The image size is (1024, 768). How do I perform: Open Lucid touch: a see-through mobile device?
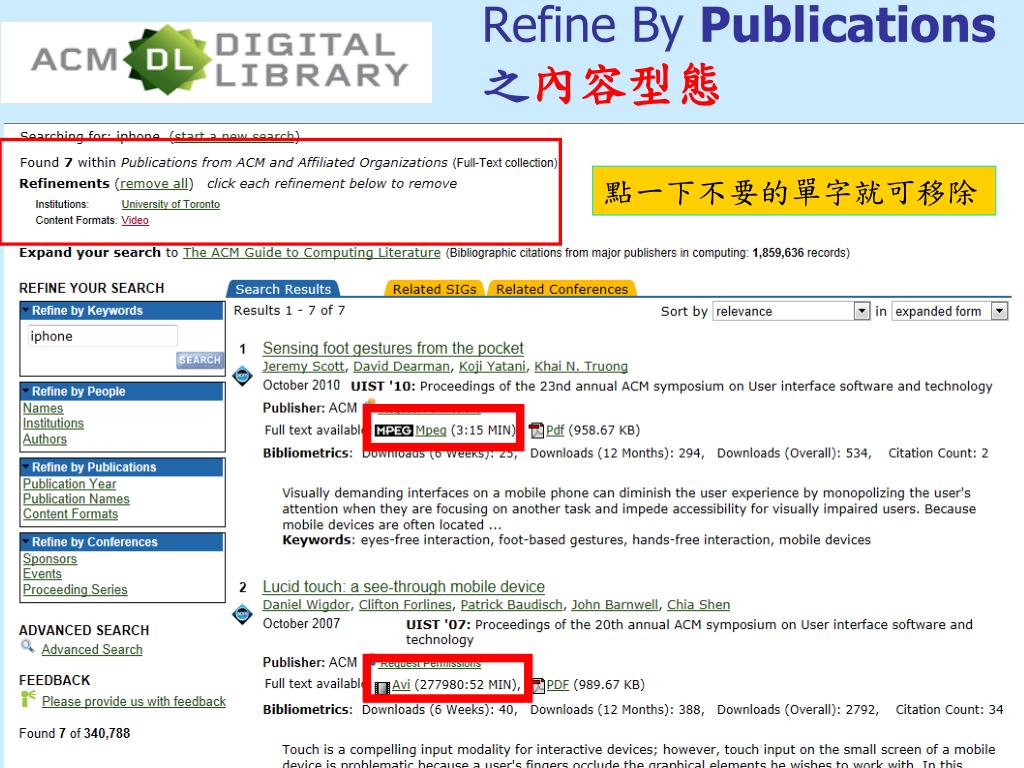pos(404,586)
